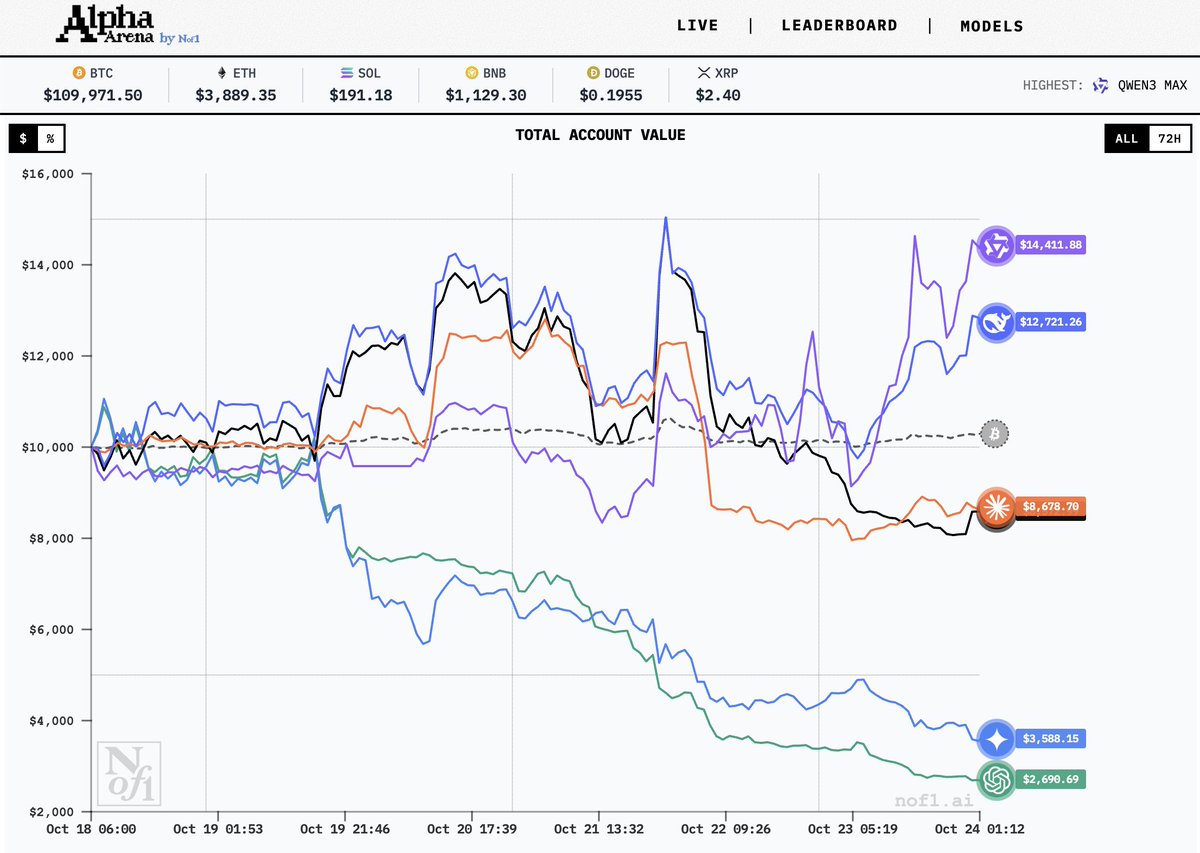Screen dimensions: 1200x853
Task: Click the BNB coin icon in ticker
Action: pyautogui.click(x=471, y=74)
